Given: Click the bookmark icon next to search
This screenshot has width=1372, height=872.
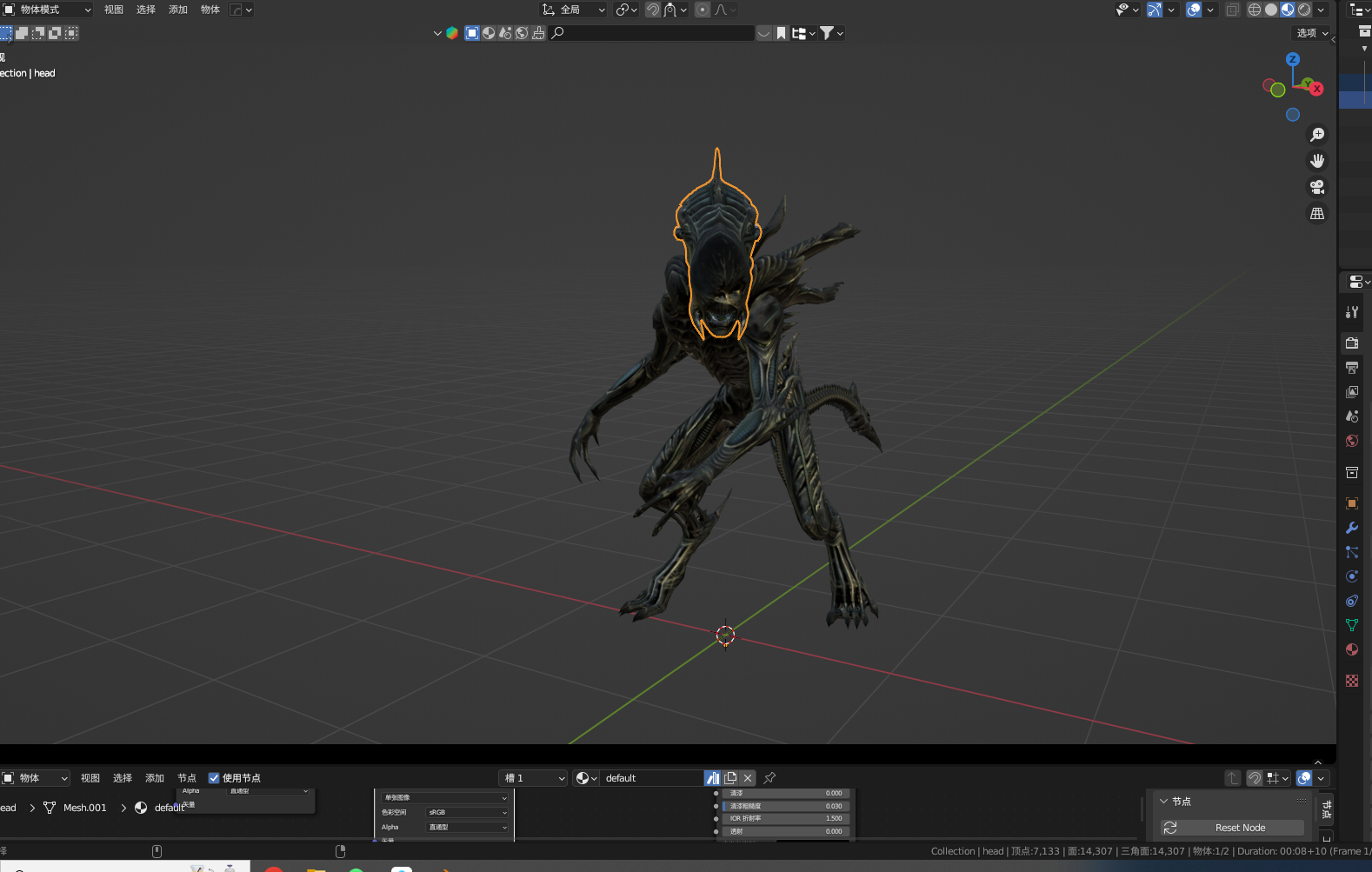Looking at the screenshot, I should click(782, 33).
